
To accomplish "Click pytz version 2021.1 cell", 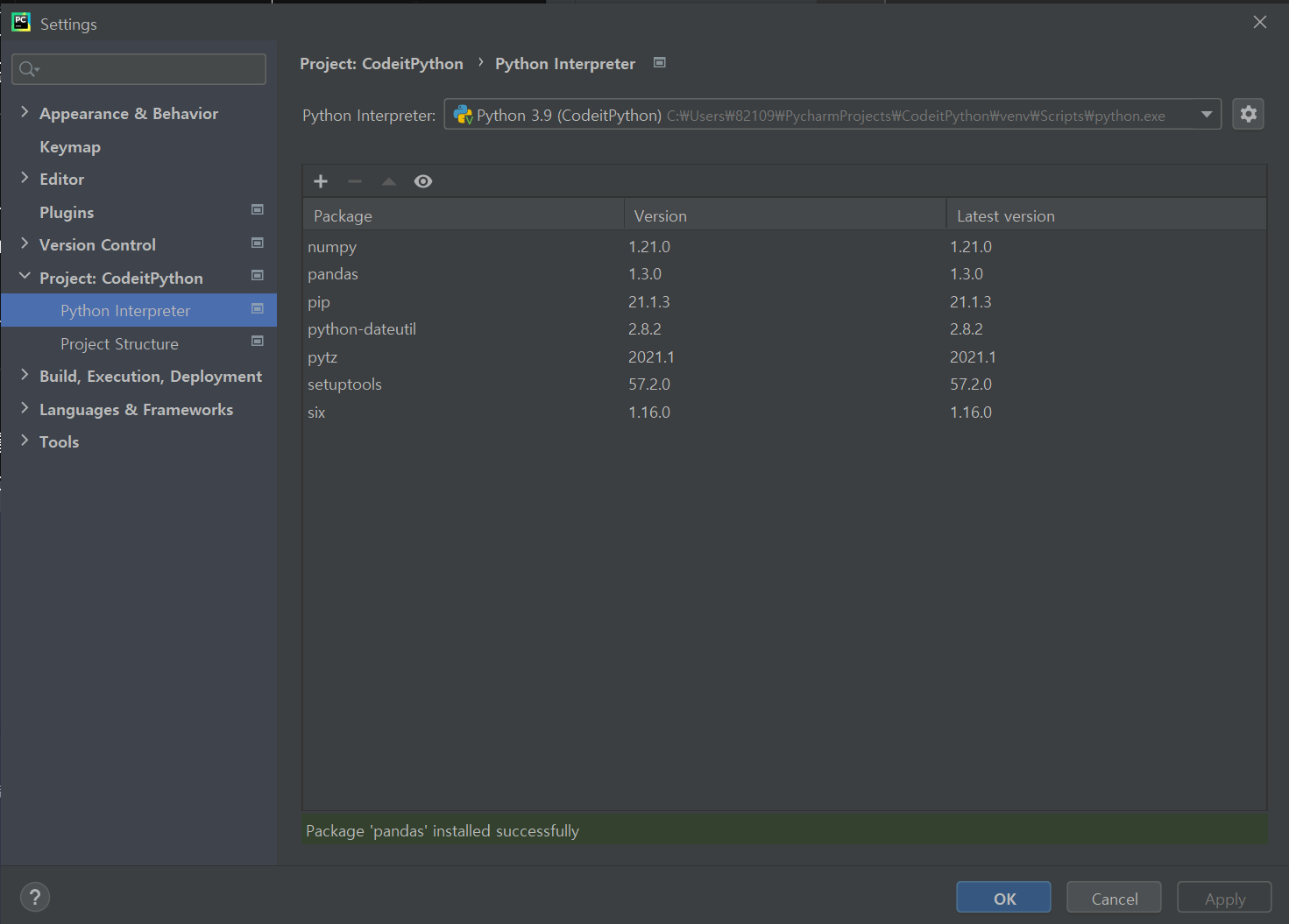I will pos(651,357).
